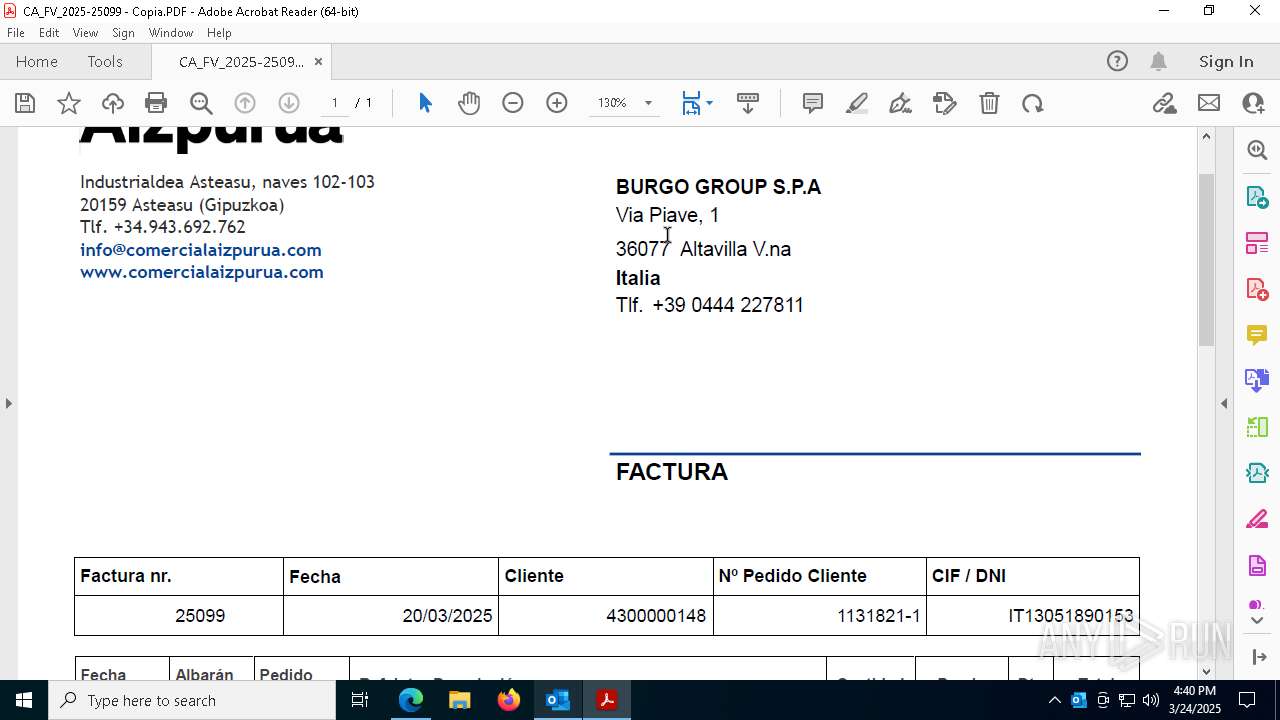
Task: Open File Explorer from the taskbar
Action: click(460, 700)
